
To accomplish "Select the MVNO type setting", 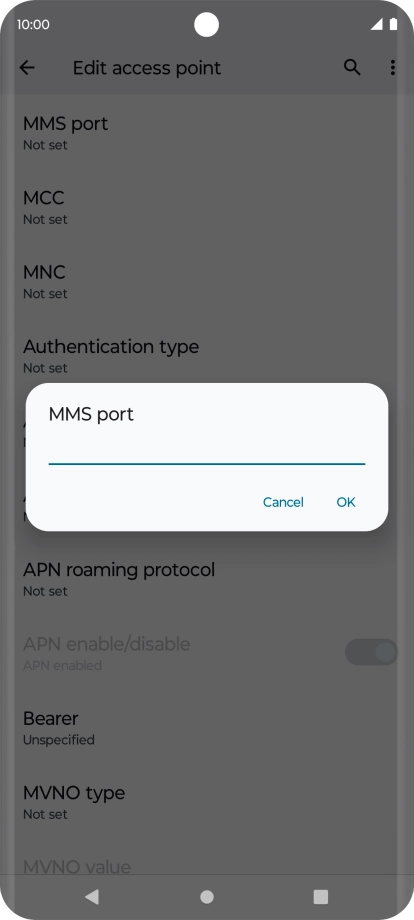I will click(x=207, y=803).
